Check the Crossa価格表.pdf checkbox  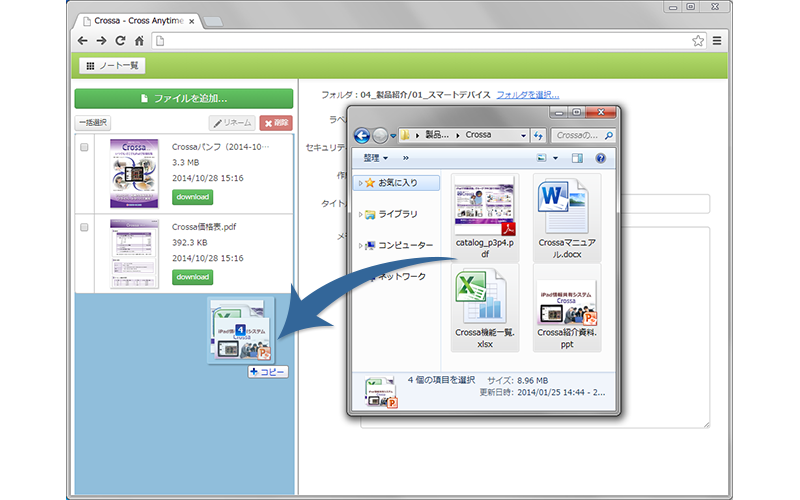tap(84, 228)
